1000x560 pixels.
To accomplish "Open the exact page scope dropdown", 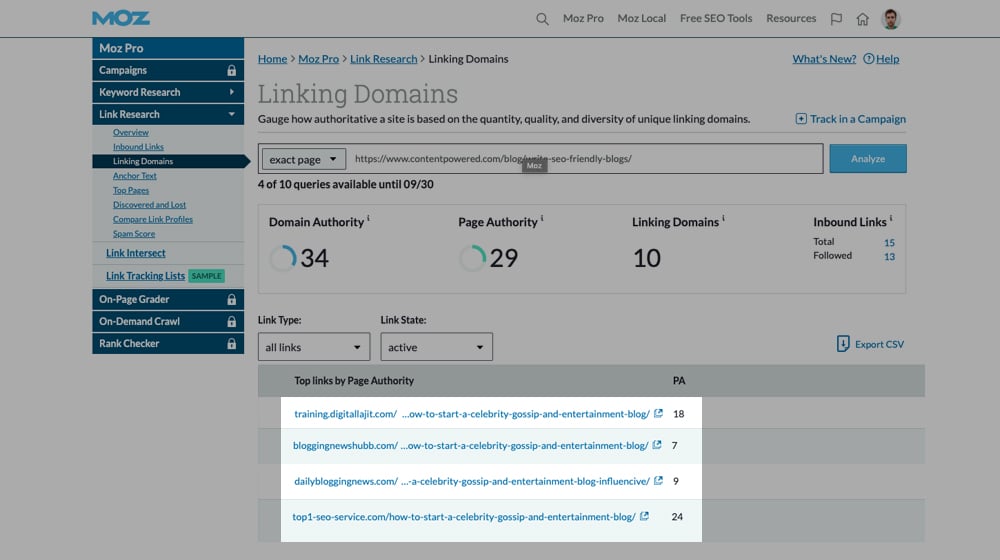I will (303, 159).
